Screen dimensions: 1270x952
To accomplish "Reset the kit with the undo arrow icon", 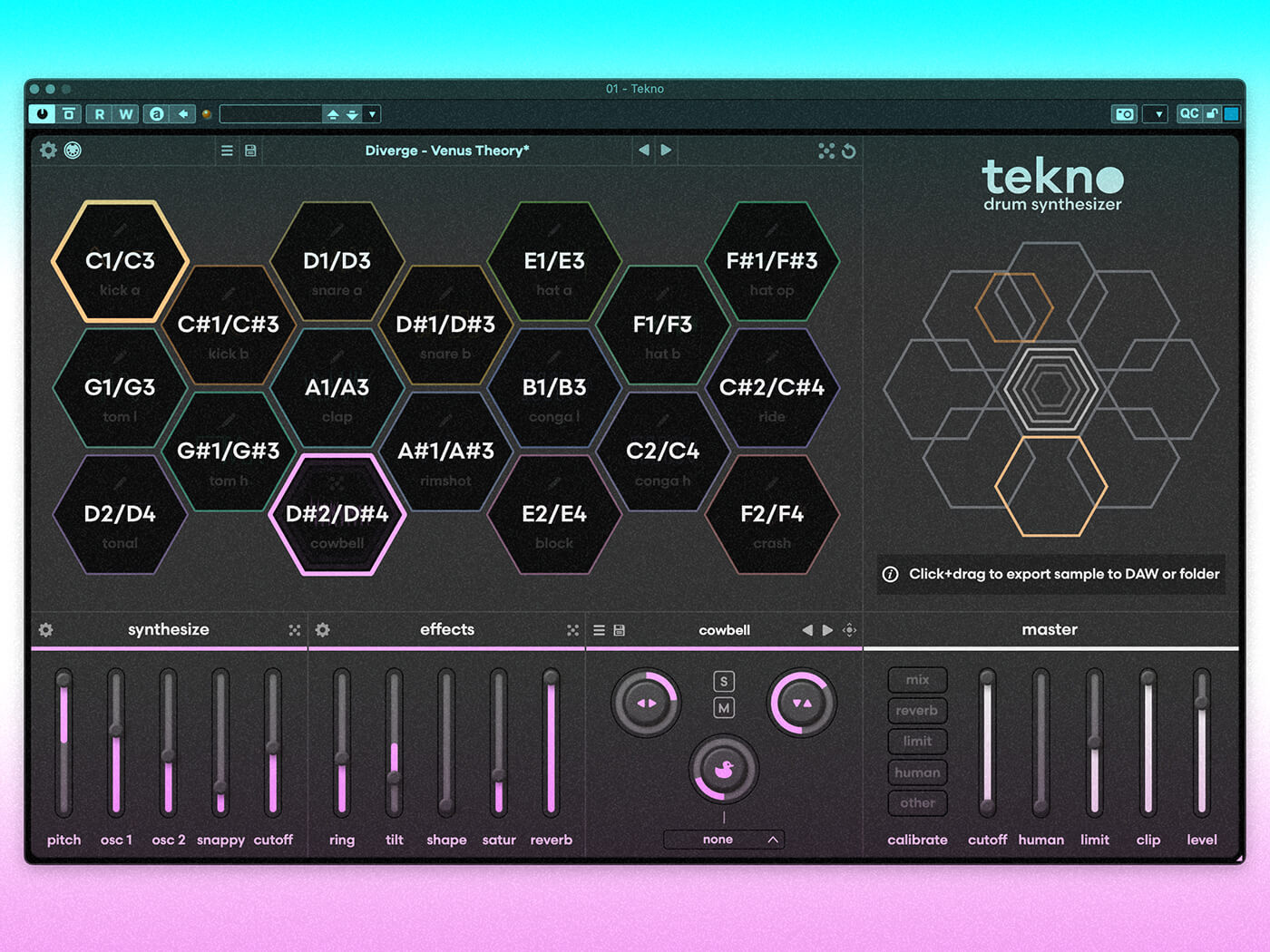I will coord(849,151).
